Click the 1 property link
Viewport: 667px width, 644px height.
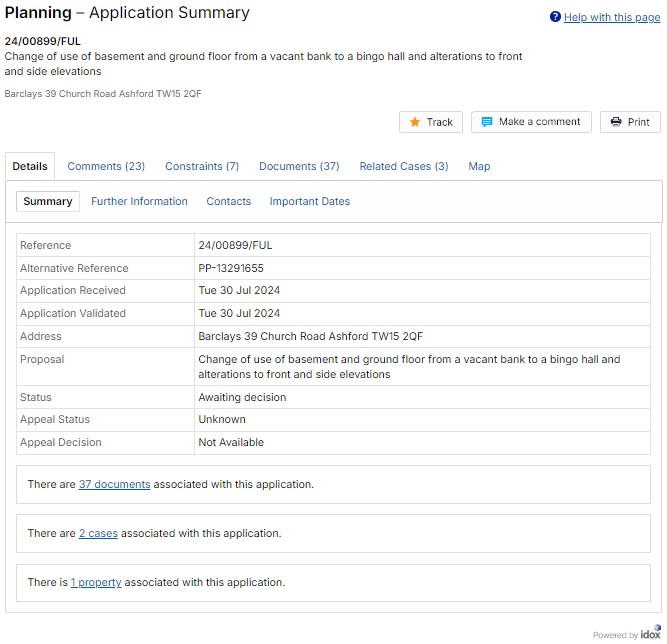coord(96,582)
